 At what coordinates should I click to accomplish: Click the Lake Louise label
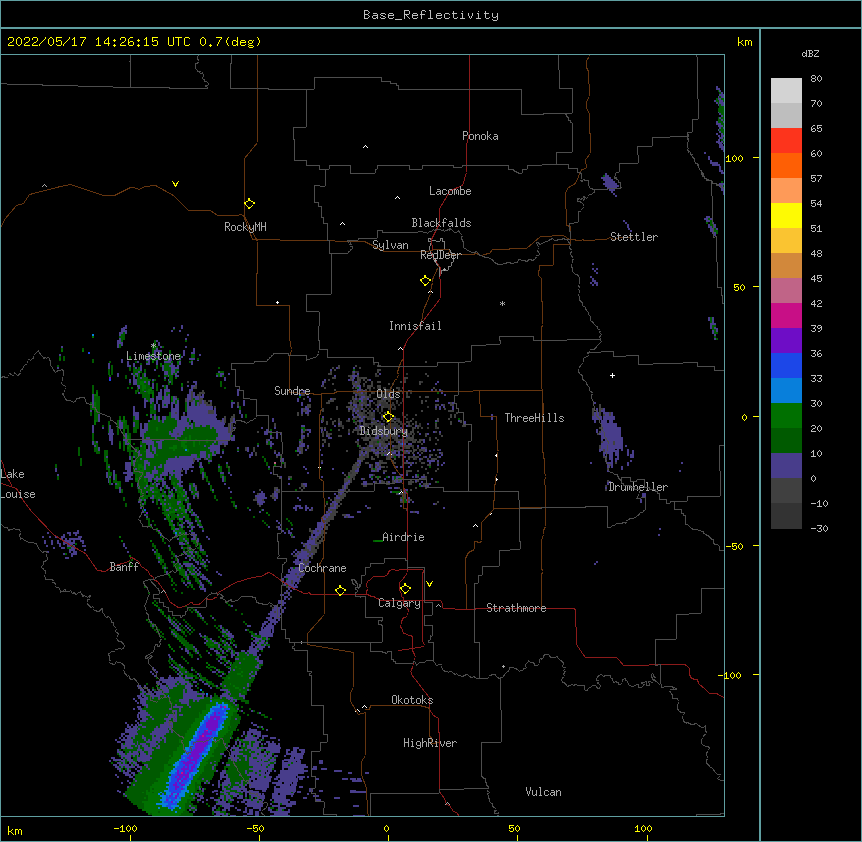18,484
